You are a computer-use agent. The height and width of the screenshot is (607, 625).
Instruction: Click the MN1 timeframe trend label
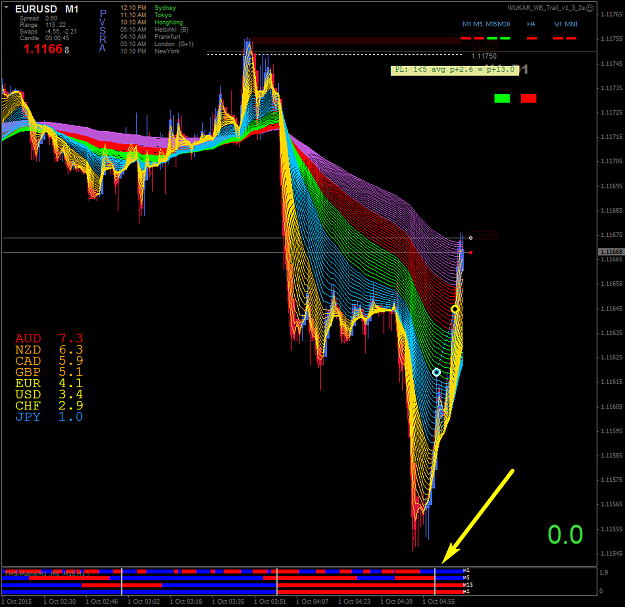tap(571, 24)
